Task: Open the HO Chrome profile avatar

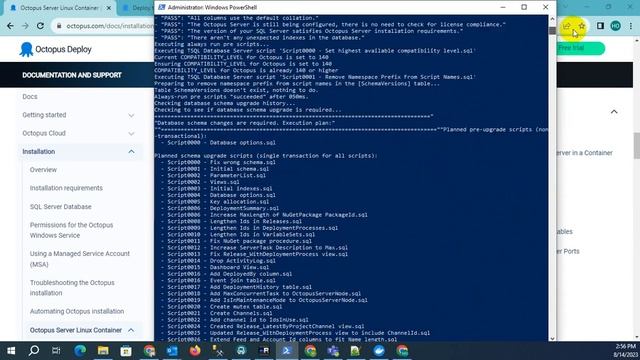Action: pyautogui.click(x=616, y=26)
